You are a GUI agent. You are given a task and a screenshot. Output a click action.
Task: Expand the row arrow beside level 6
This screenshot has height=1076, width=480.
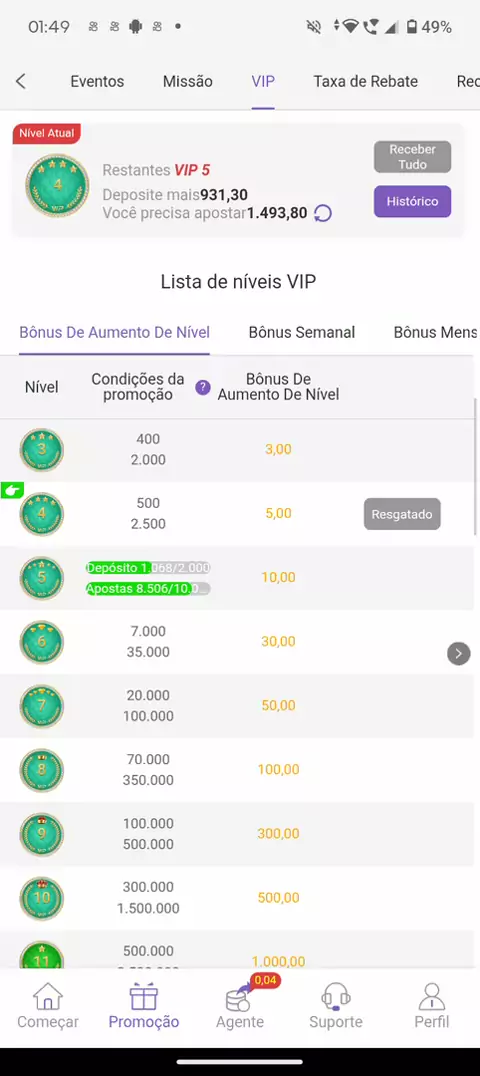pyautogui.click(x=459, y=653)
